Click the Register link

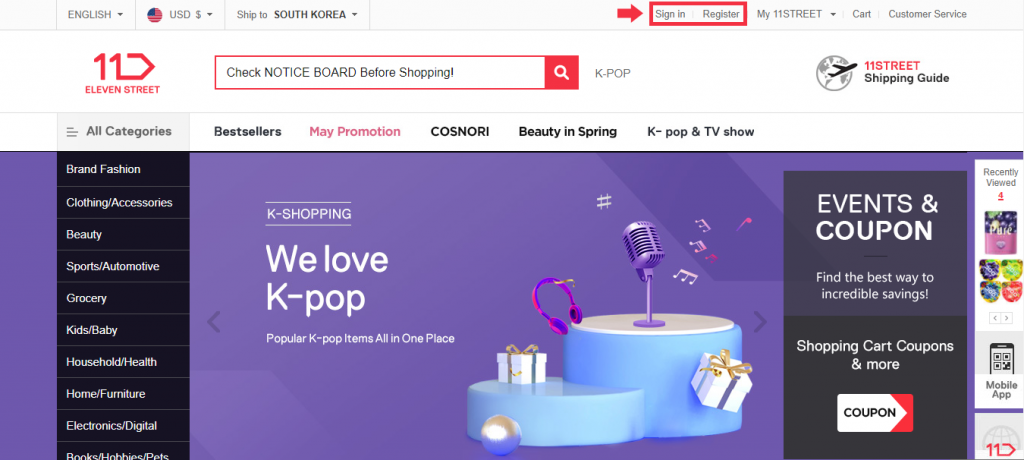coord(721,14)
